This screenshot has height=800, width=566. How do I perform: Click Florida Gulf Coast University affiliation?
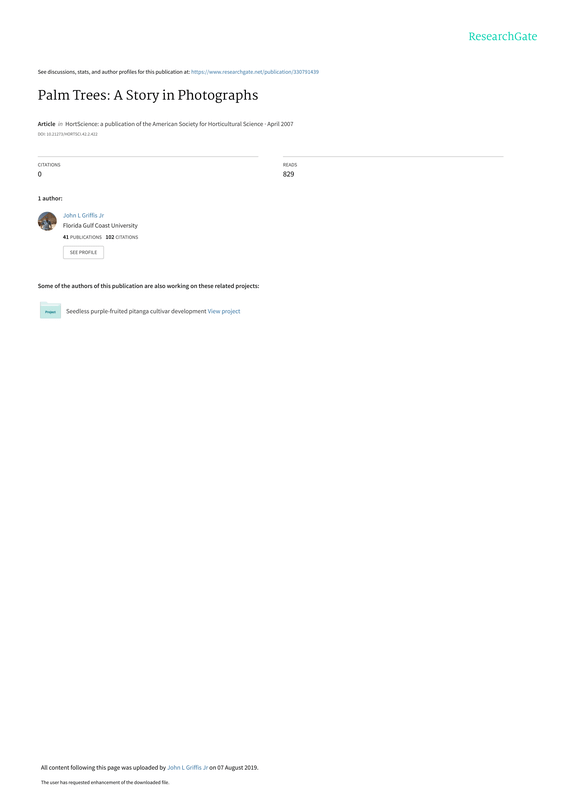100,226
